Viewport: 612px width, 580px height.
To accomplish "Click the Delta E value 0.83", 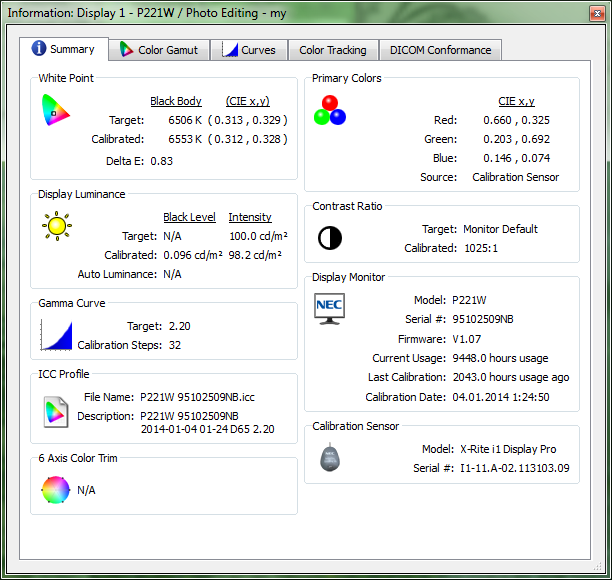I will click(162, 161).
